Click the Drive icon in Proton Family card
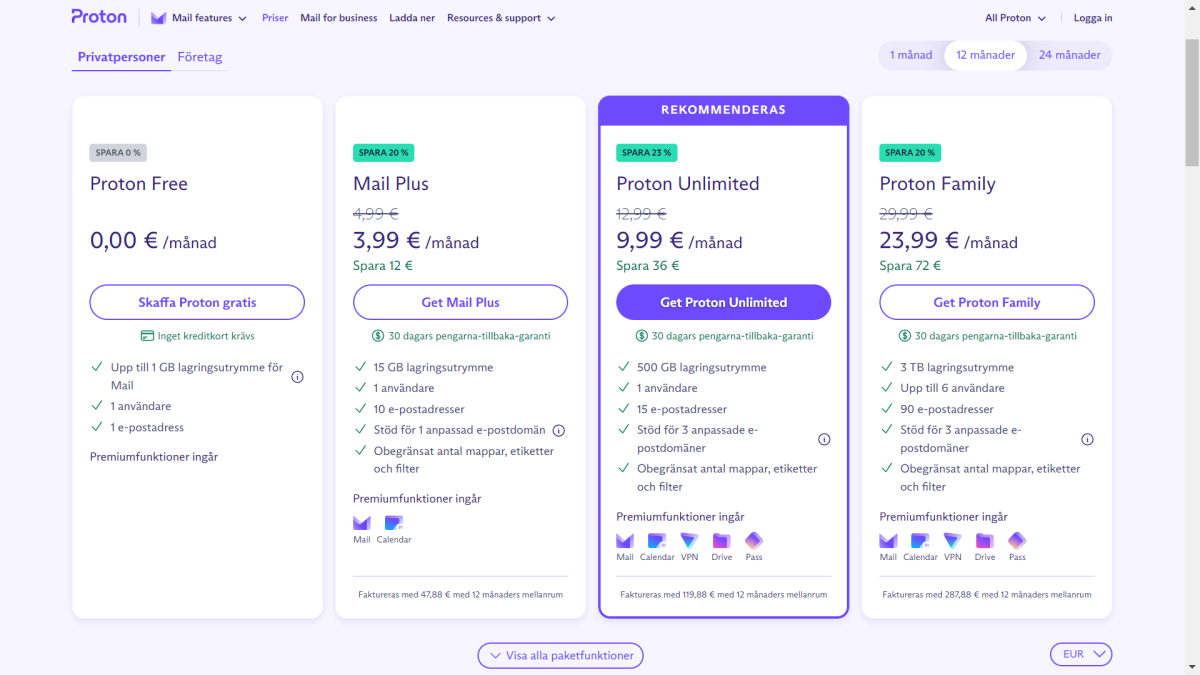Viewport: 1200px width, 675px height. coord(985,541)
